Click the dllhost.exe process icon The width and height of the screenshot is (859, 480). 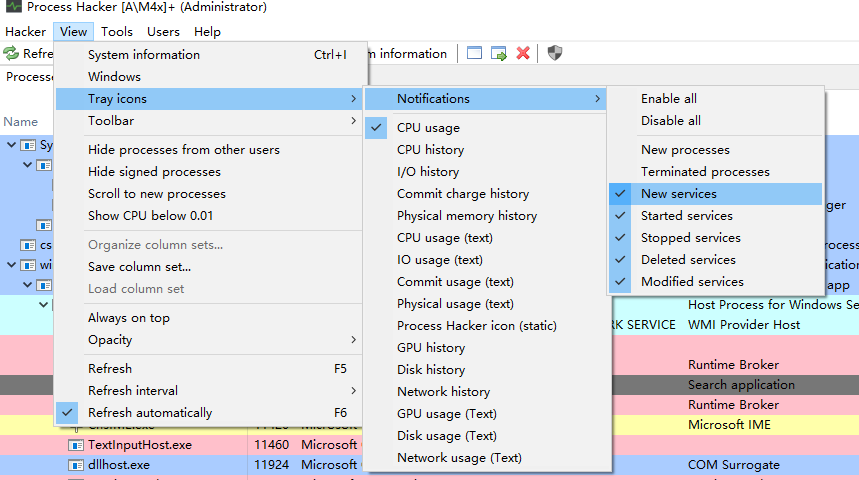click(76, 465)
